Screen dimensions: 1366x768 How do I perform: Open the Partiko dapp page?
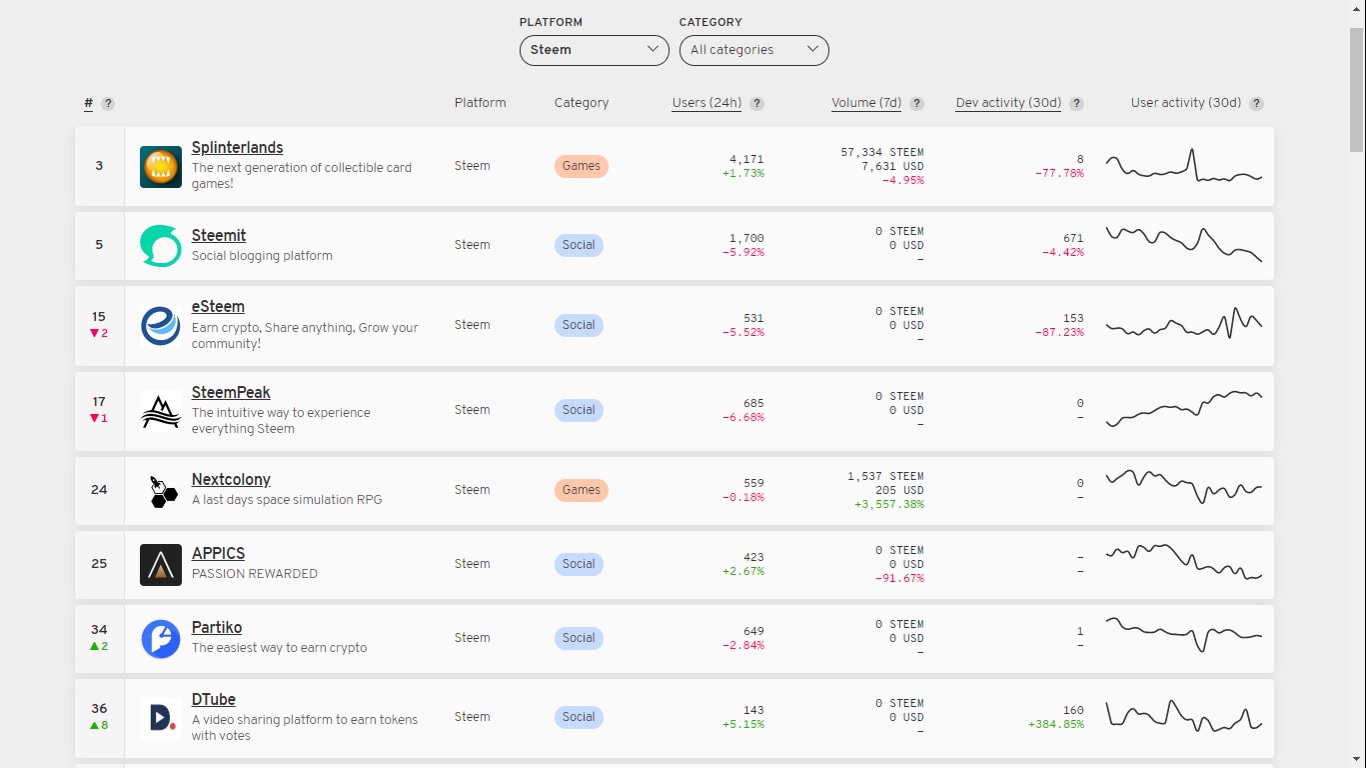pos(217,628)
